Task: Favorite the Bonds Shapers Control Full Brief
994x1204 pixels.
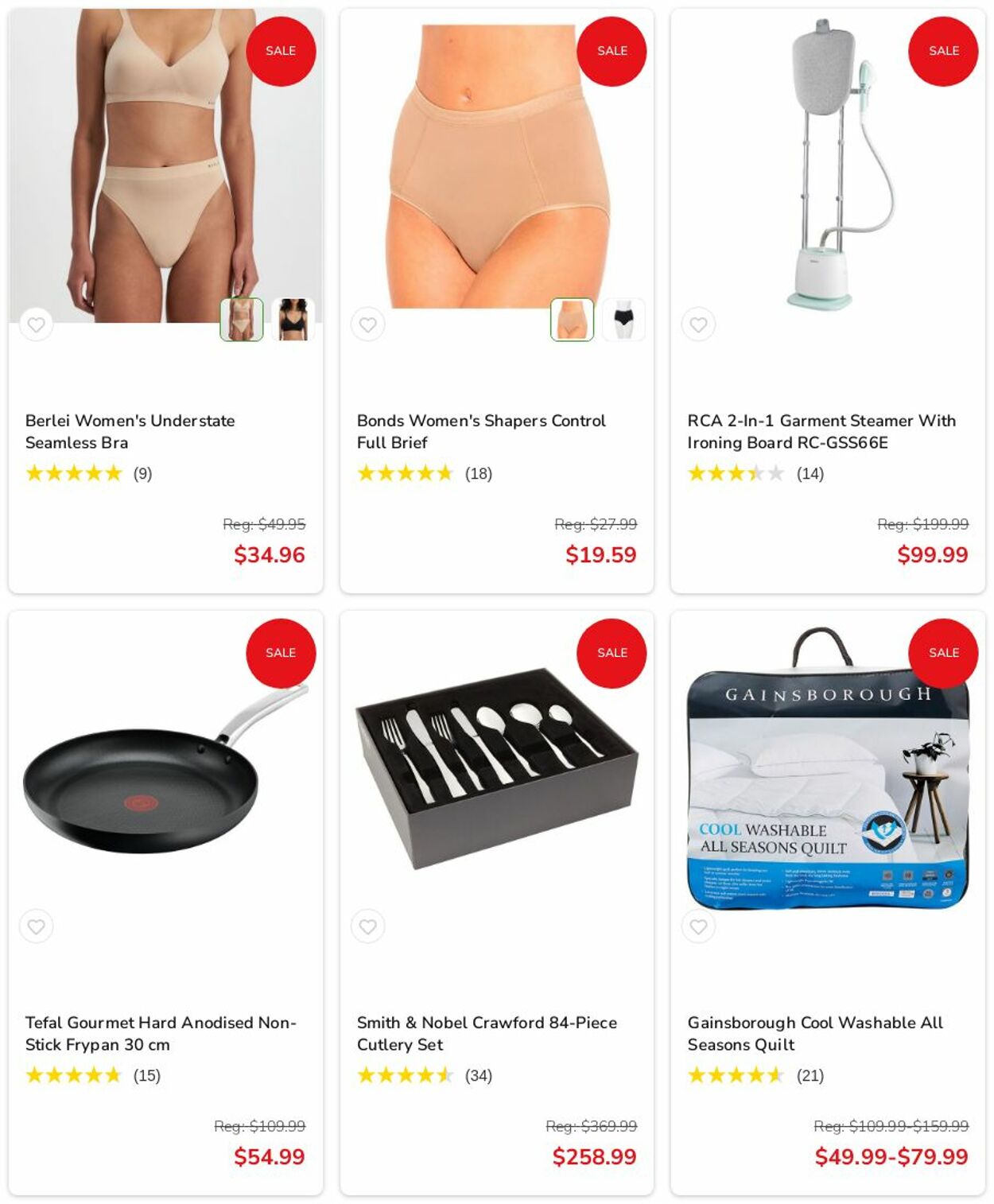Action: 367,324
